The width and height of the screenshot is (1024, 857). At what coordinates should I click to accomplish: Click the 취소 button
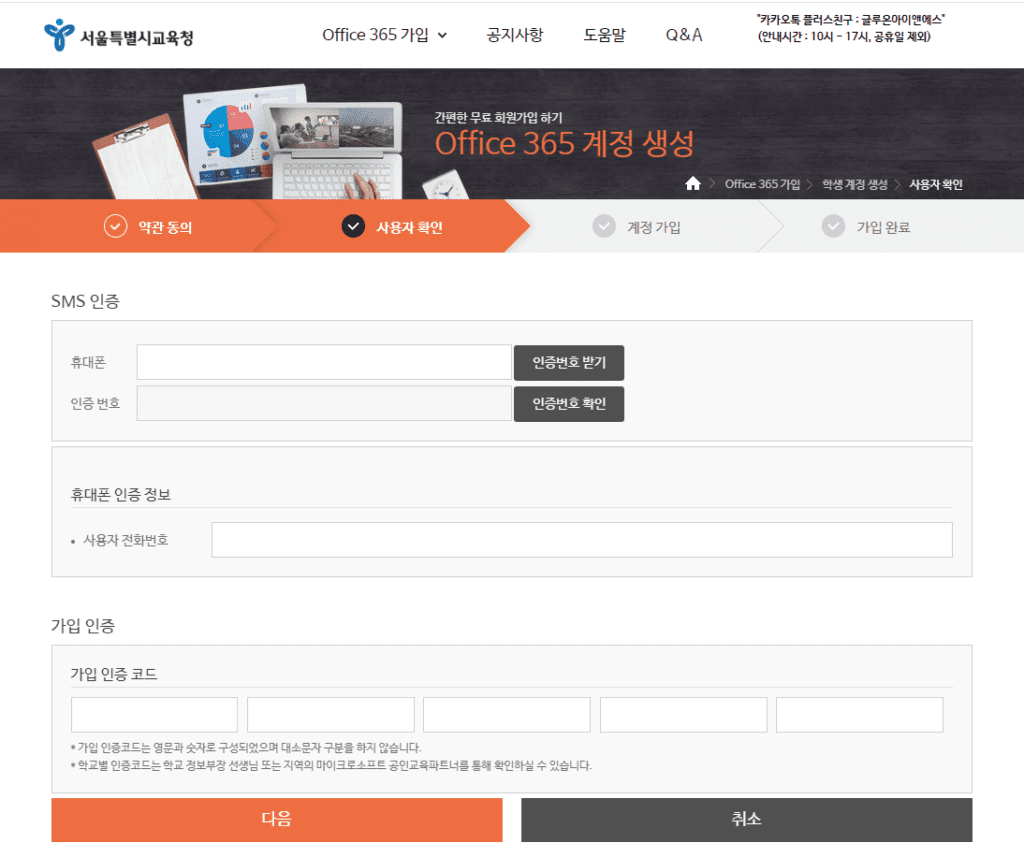click(746, 819)
